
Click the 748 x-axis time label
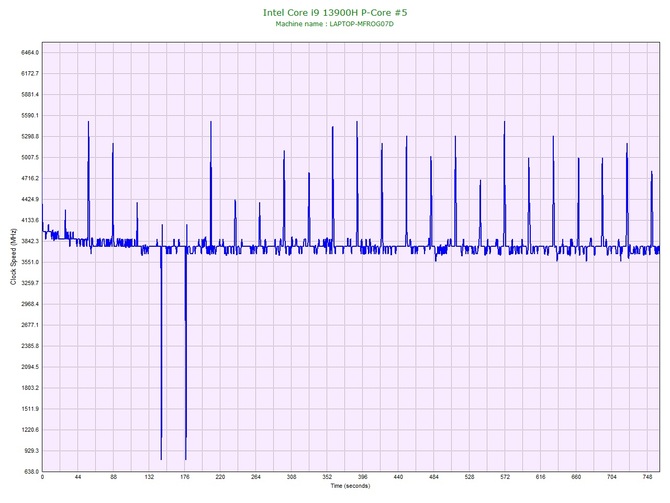(x=647, y=477)
